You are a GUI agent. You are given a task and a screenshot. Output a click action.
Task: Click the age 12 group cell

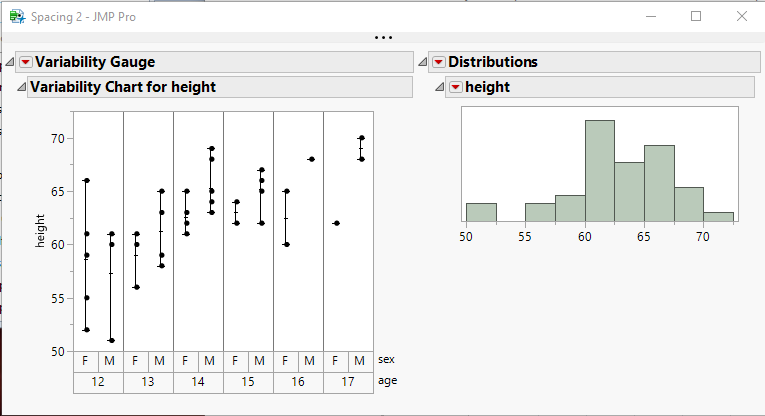(x=98, y=381)
